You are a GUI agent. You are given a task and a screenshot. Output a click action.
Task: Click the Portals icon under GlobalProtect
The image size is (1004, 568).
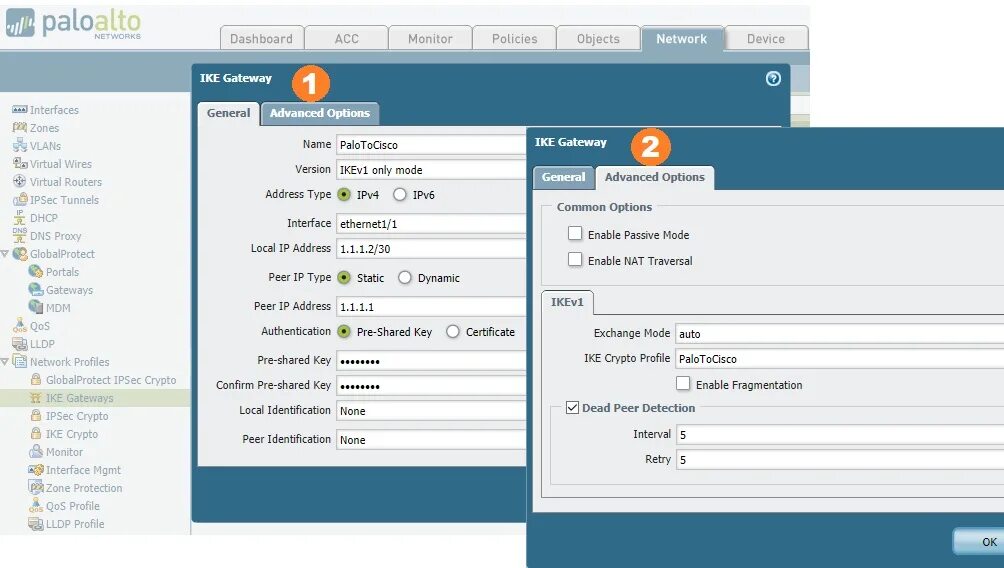point(36,272)
